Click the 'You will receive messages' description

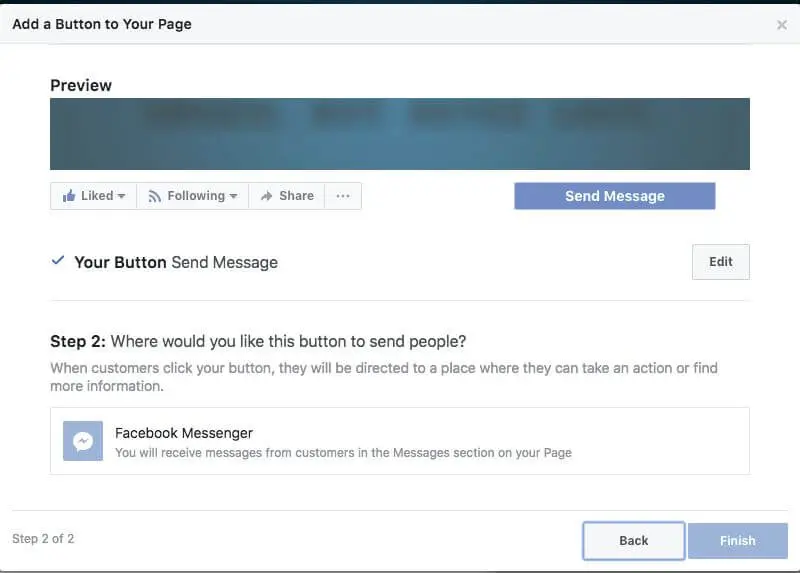point(343,453)
